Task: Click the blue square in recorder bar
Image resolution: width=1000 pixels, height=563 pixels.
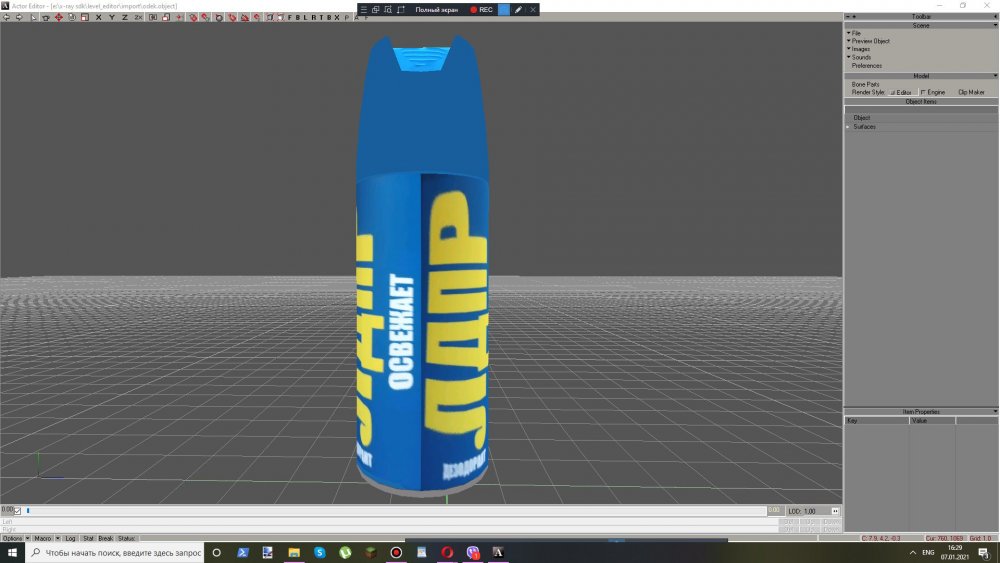Action: [504, 10]
